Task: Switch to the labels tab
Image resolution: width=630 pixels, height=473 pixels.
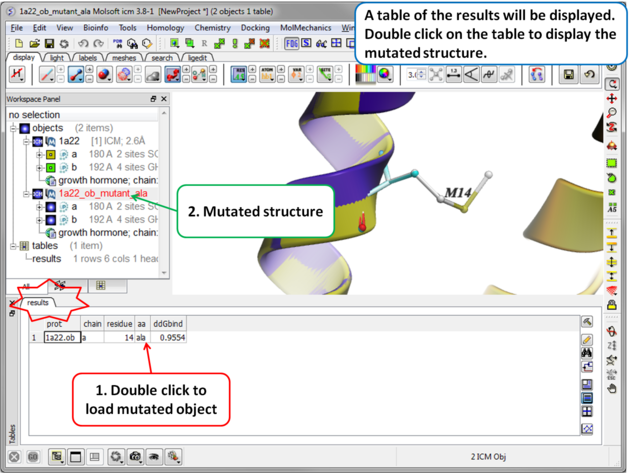Action: [88, 58]
